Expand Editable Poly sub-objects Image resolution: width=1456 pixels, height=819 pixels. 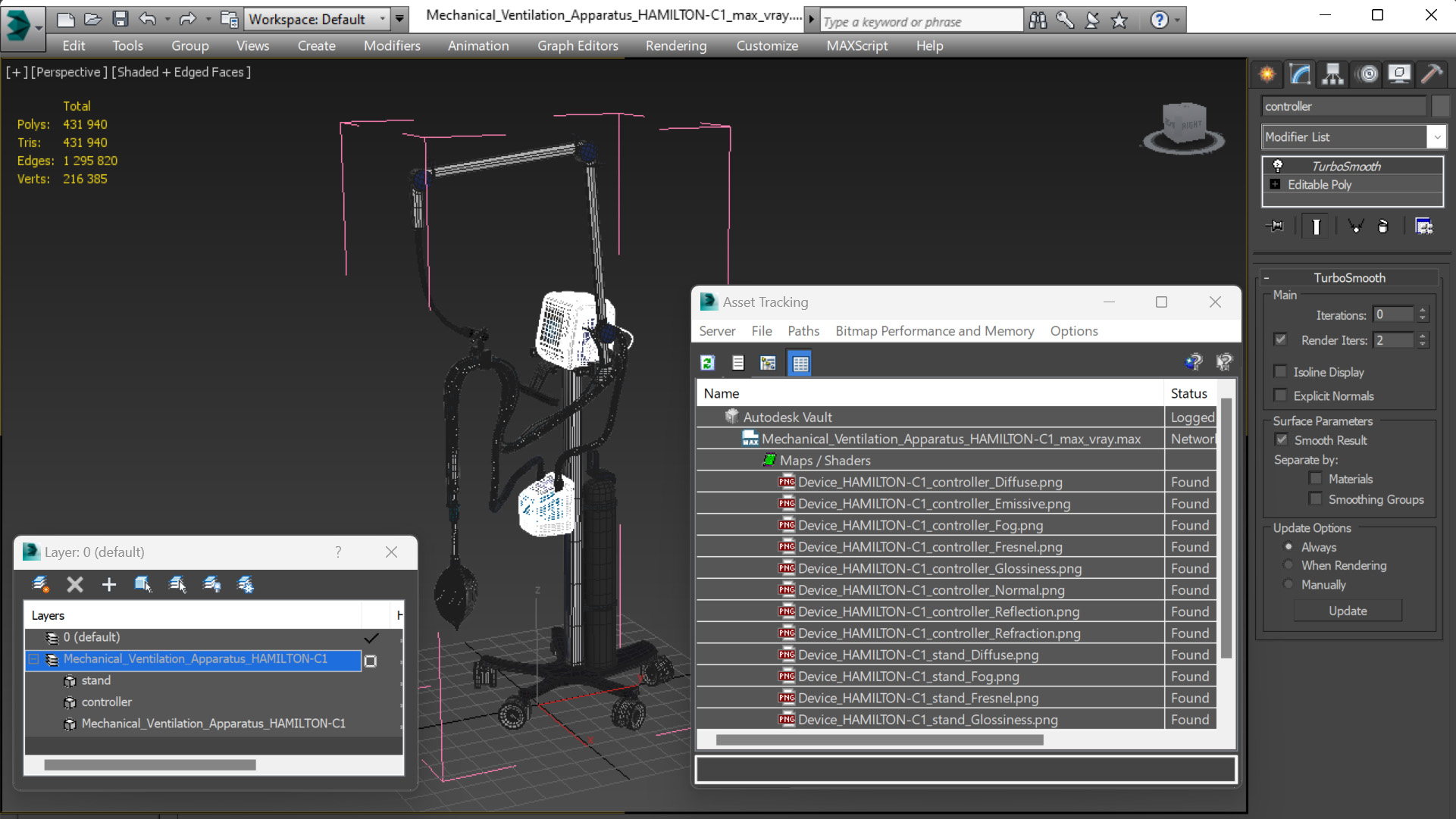point(1275,184)
